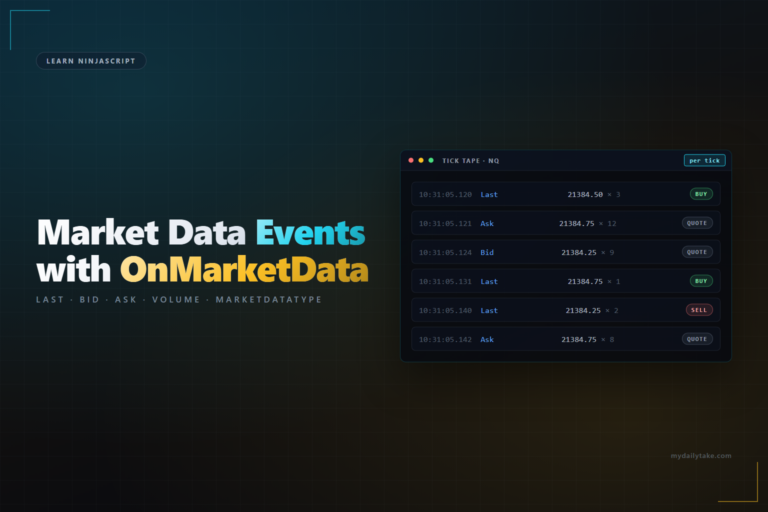Select timestamp 10:31:05.131

pos(445,281)
